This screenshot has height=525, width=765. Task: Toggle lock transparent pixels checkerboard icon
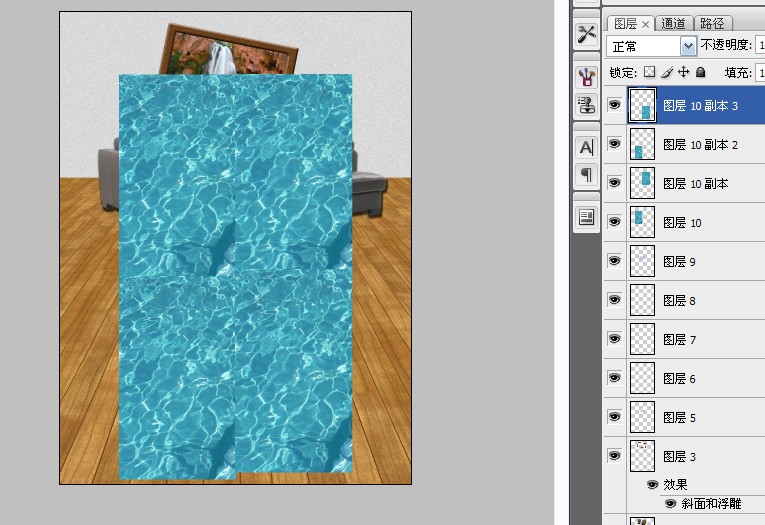coord(649,72)
